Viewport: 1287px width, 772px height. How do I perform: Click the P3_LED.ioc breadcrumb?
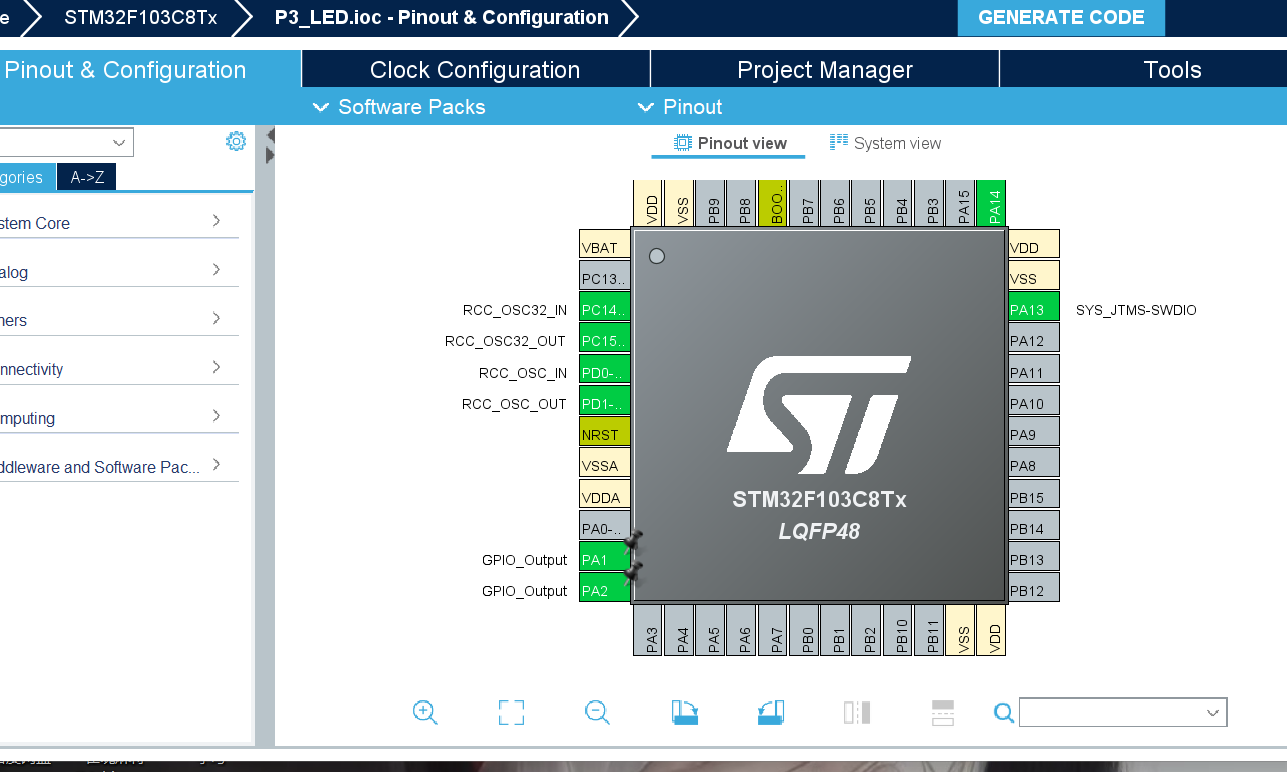point(442,17)
